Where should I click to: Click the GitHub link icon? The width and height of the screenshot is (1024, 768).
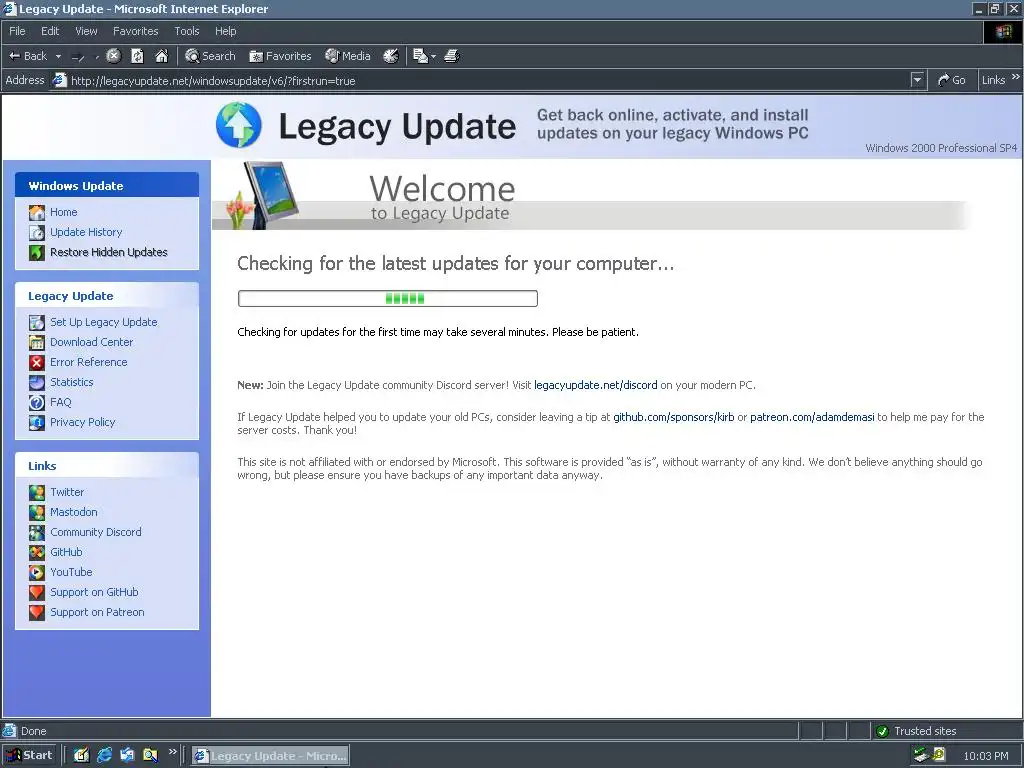click(x=37, y=552)
